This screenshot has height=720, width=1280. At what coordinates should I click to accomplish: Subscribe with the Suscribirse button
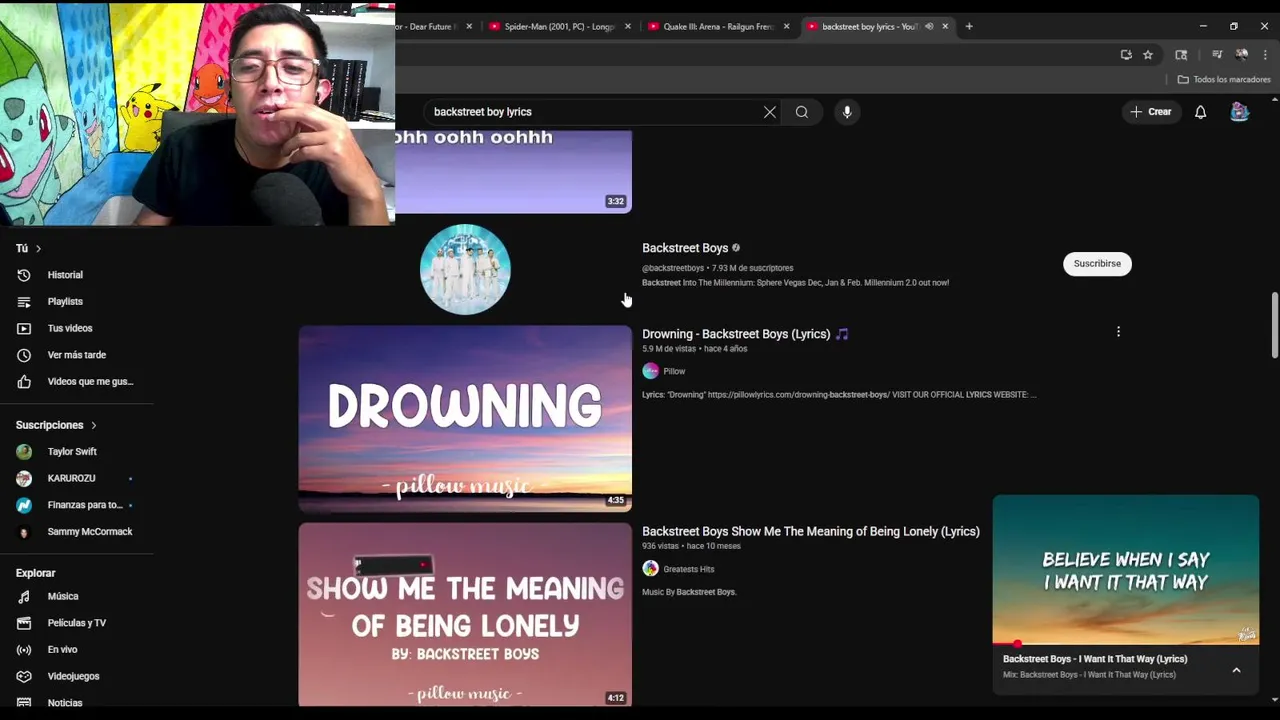coord(1097,263)
